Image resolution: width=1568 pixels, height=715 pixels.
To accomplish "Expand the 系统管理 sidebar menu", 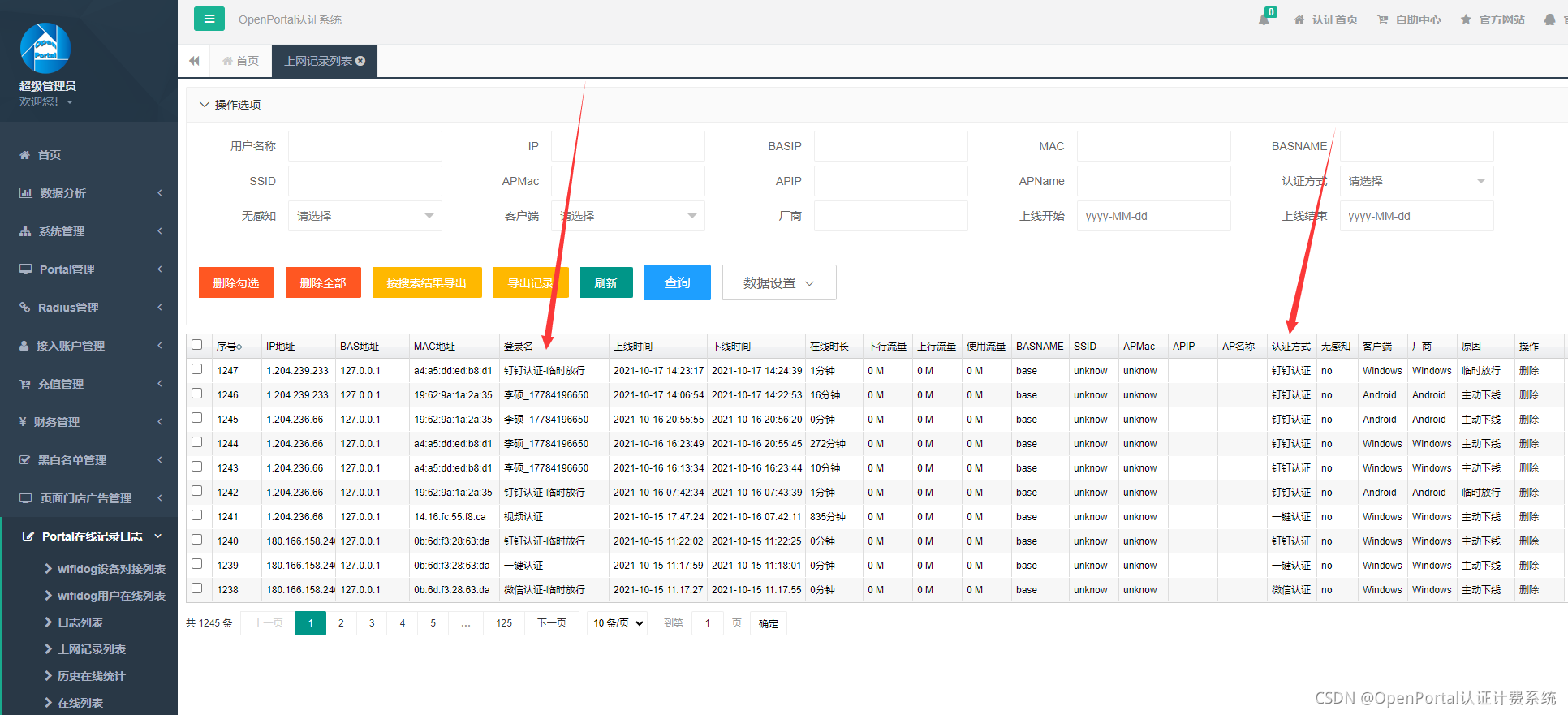I will [x=89, y=231].
